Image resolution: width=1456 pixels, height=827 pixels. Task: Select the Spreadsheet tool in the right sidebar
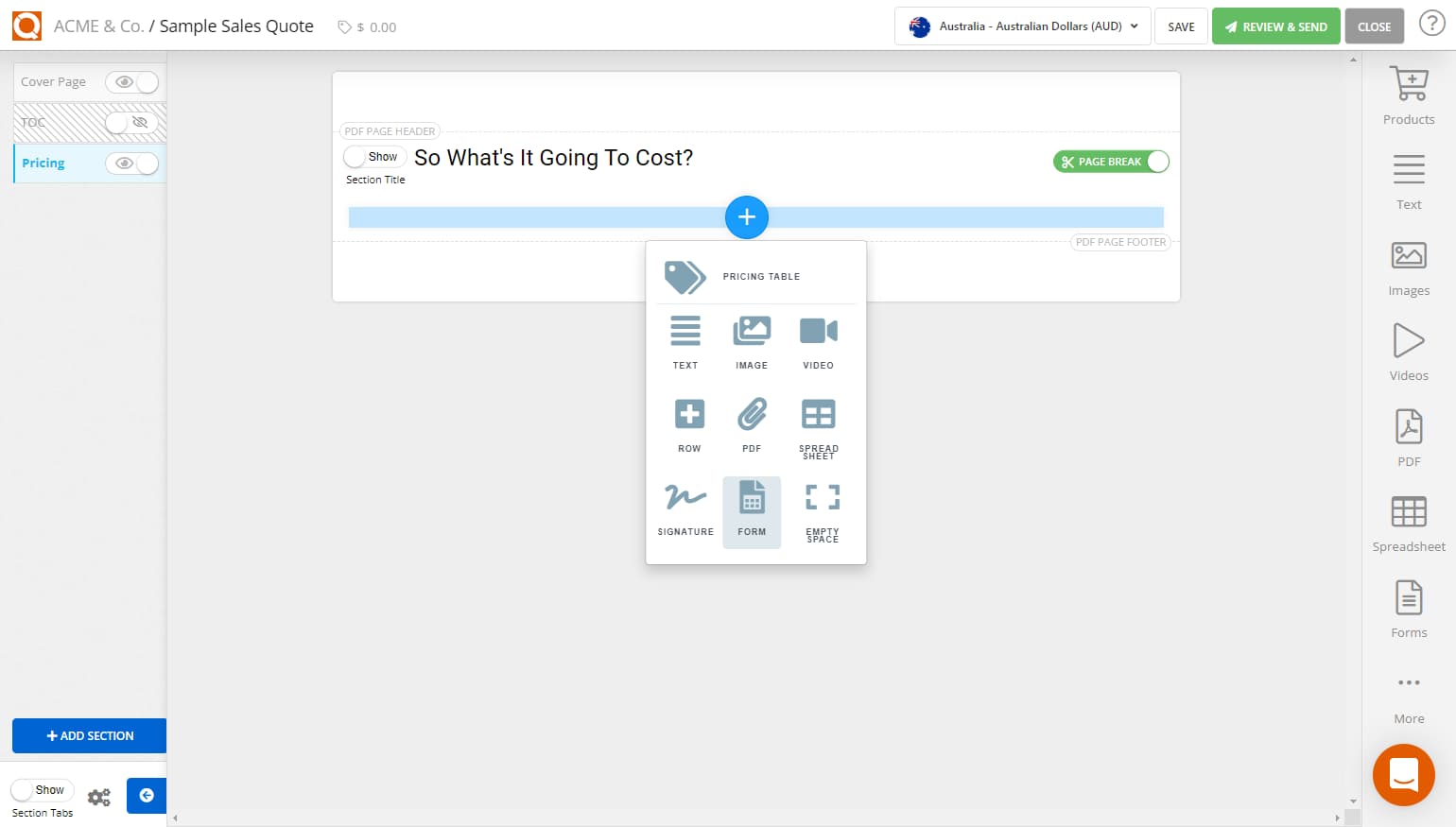(1408, 521)
